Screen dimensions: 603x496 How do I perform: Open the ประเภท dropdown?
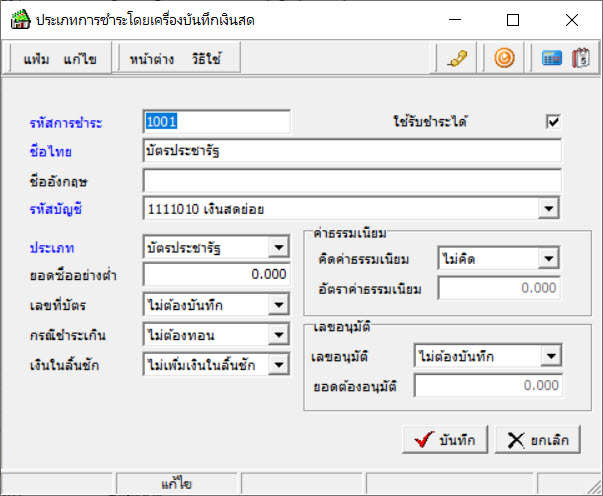(x=278, y=247)
